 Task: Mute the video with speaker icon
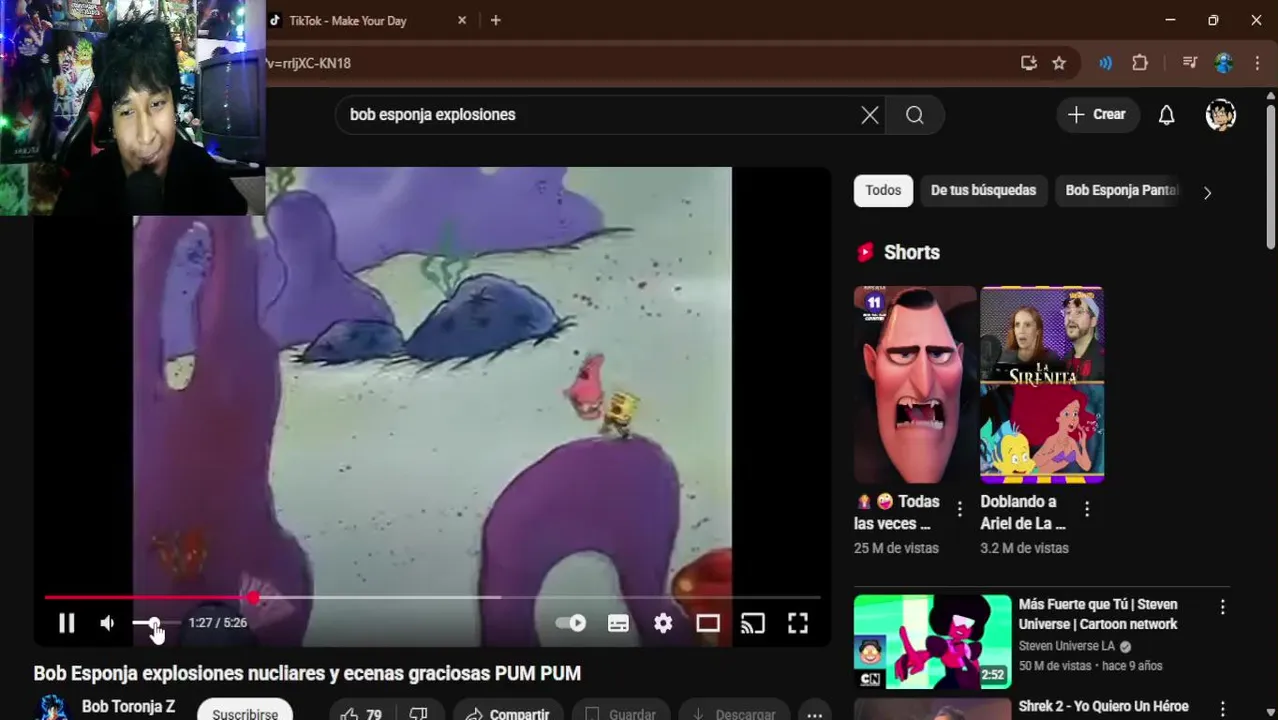click(x=107, y=623)
